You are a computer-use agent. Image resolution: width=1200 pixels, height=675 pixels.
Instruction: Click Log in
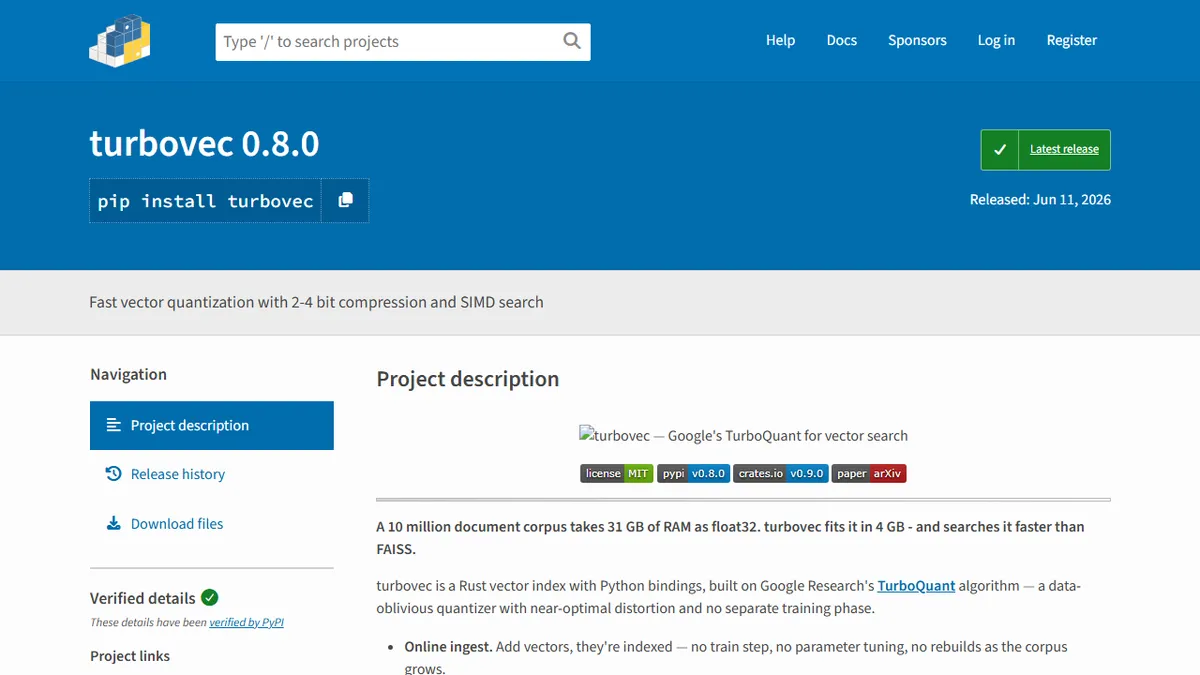coord(996,40)
